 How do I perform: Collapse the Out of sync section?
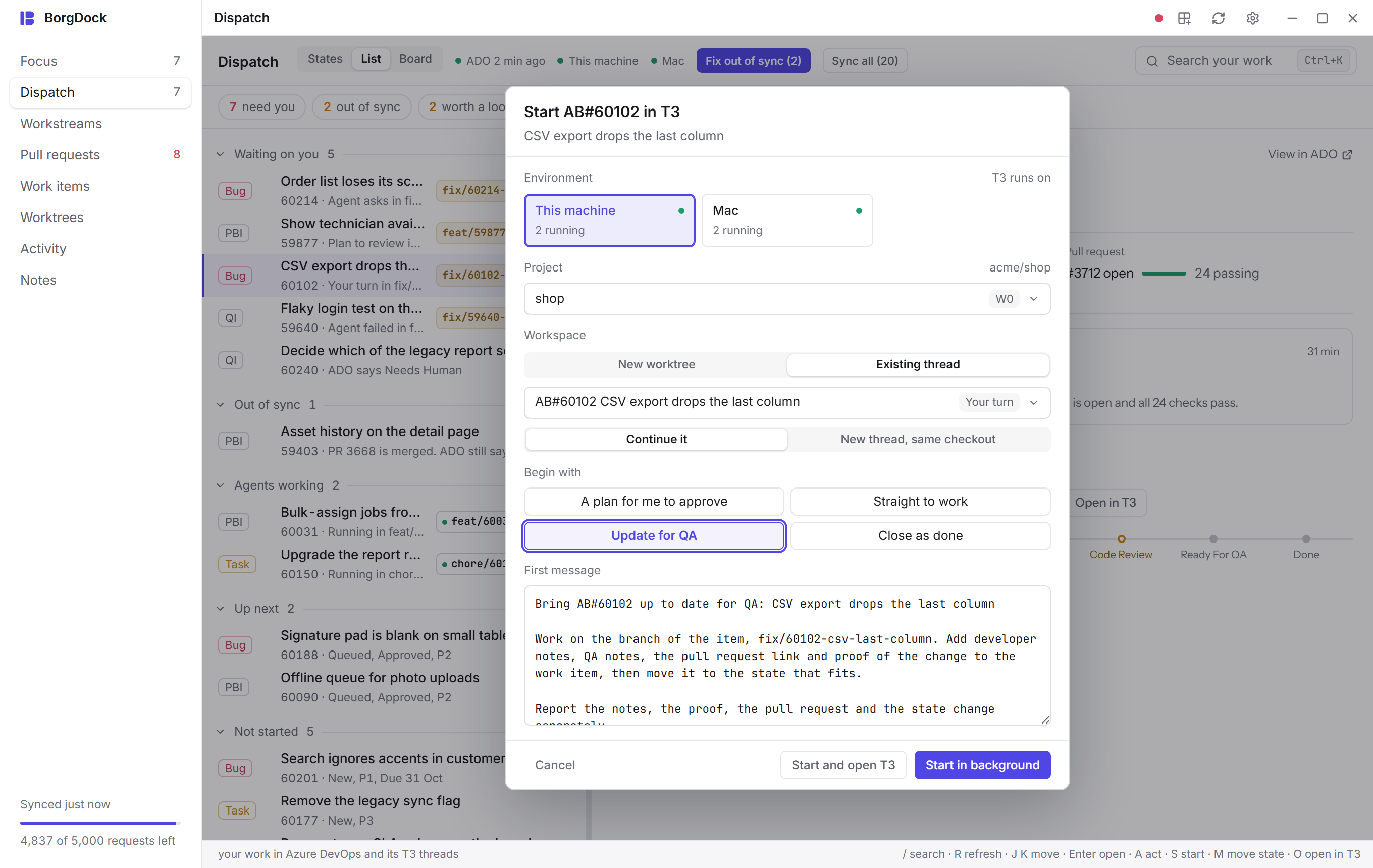tap(220, 405)
